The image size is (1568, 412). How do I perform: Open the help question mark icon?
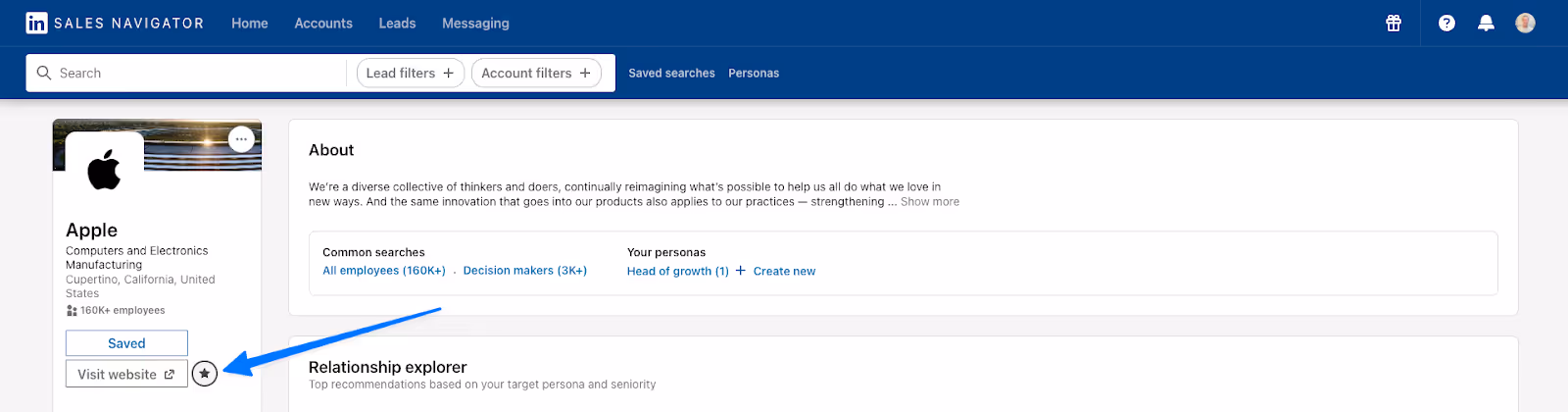1446,24
